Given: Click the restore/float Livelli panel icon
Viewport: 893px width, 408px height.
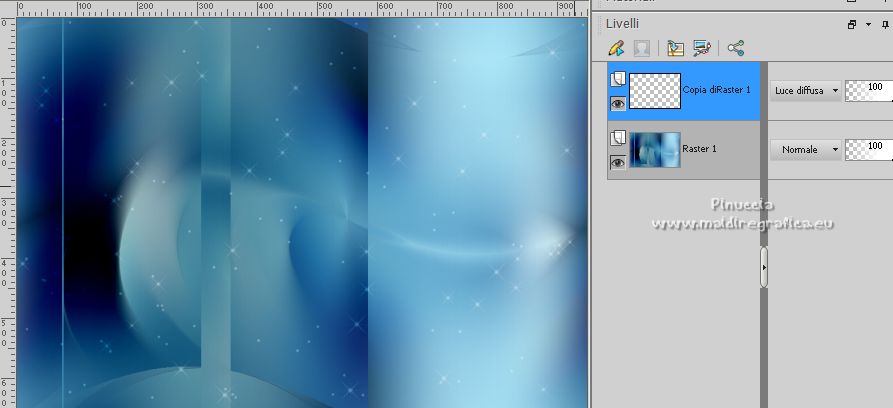Looking at the screenshot, I should [x=852, y=25].
